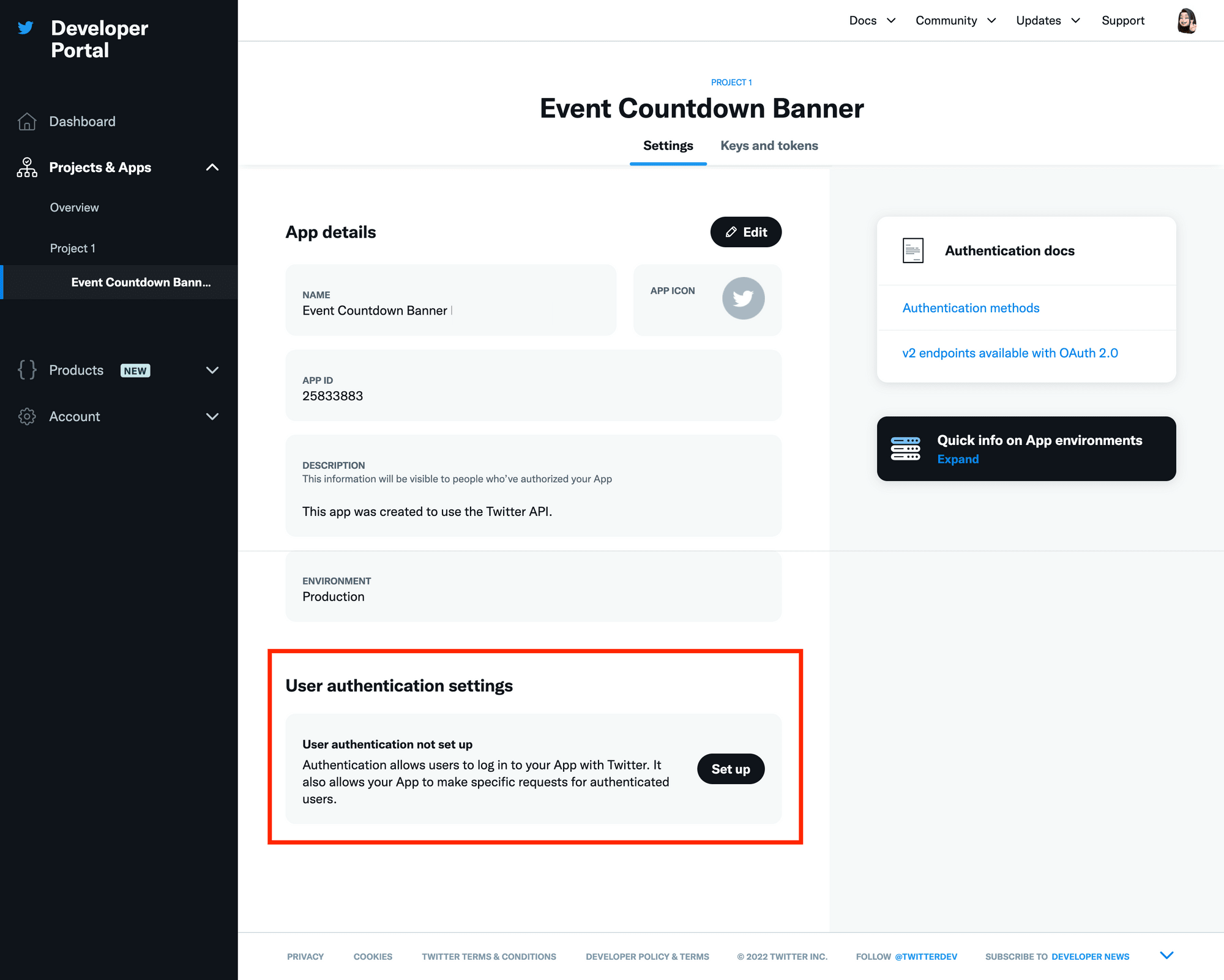This screenshot has height=980, width=1224.
Task: Click the Projects & Apps tree icon
Action: click(x=27, y=167)
